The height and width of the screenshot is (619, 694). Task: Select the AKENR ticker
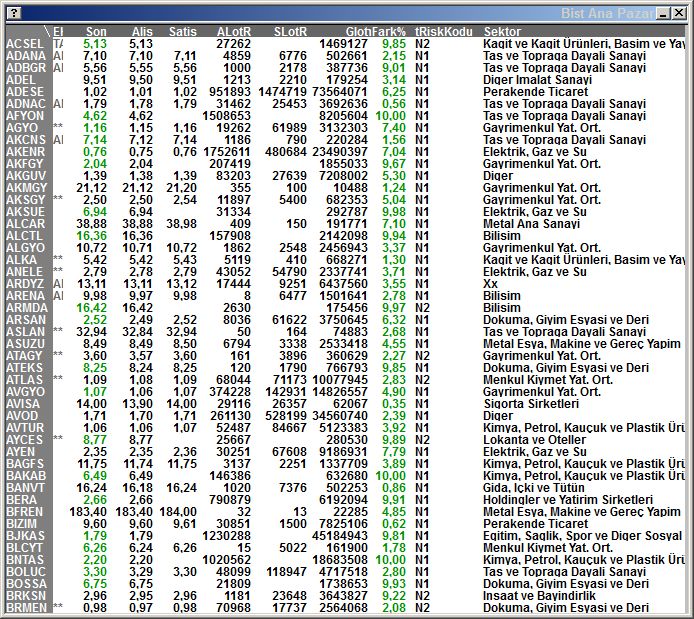(x=26, y=152)
